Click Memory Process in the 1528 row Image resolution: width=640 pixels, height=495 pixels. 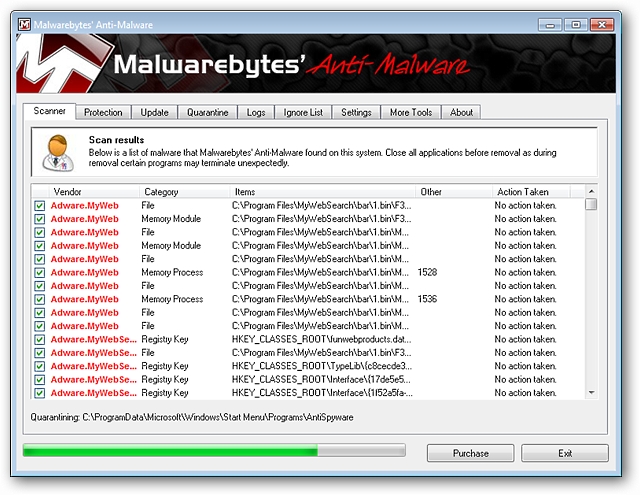pos(172,273)
